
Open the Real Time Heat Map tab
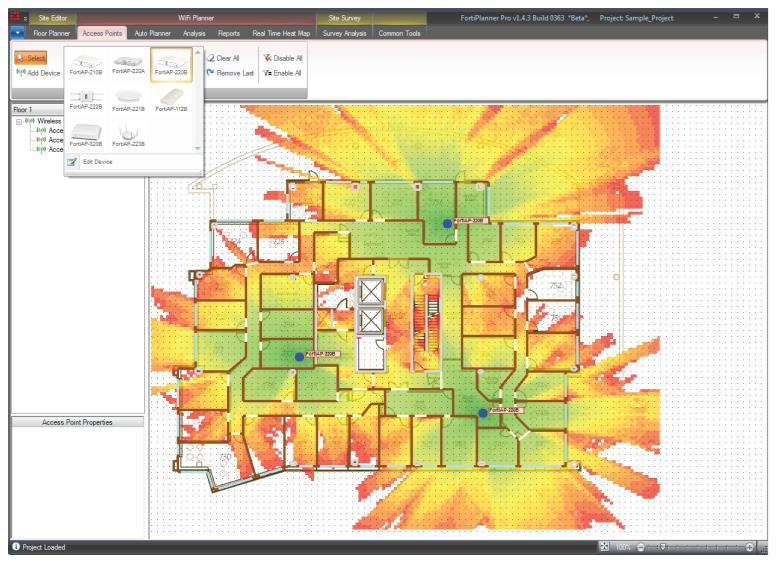coord(281,33)
